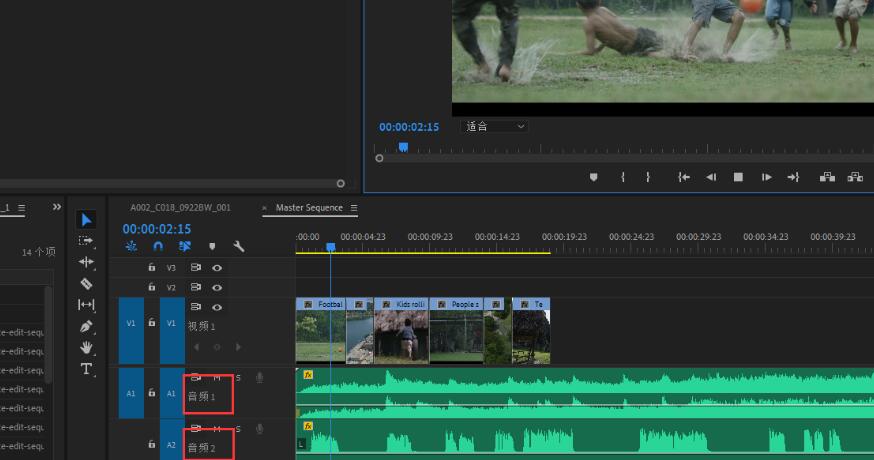Image resolution: width=874 pixels, height=460 pixels.
Task: Open left project panel hamburger menu
Action: [x=21, y=207]
